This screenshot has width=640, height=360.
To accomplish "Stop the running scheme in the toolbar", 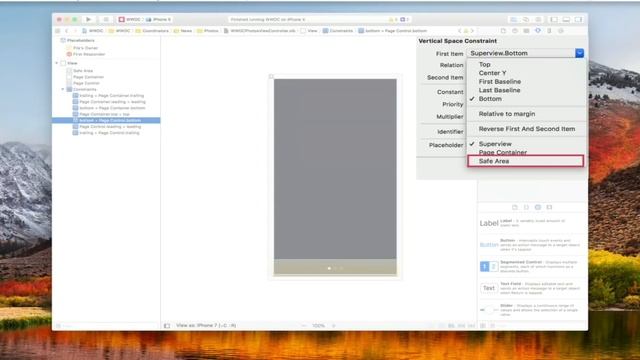I will coord(106,19).
